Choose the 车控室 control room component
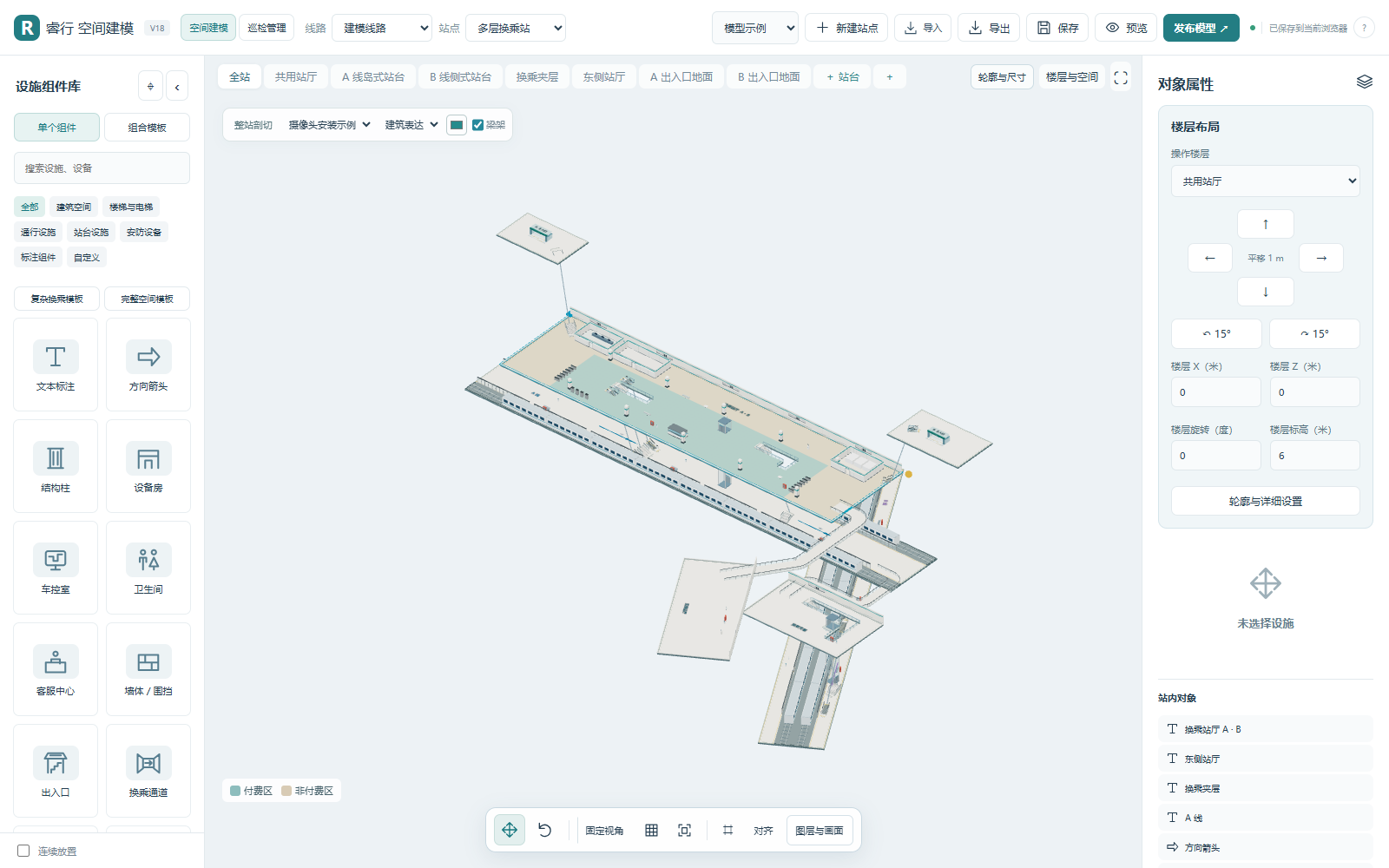Screen dimensions: 1389x868 [56, 568]
